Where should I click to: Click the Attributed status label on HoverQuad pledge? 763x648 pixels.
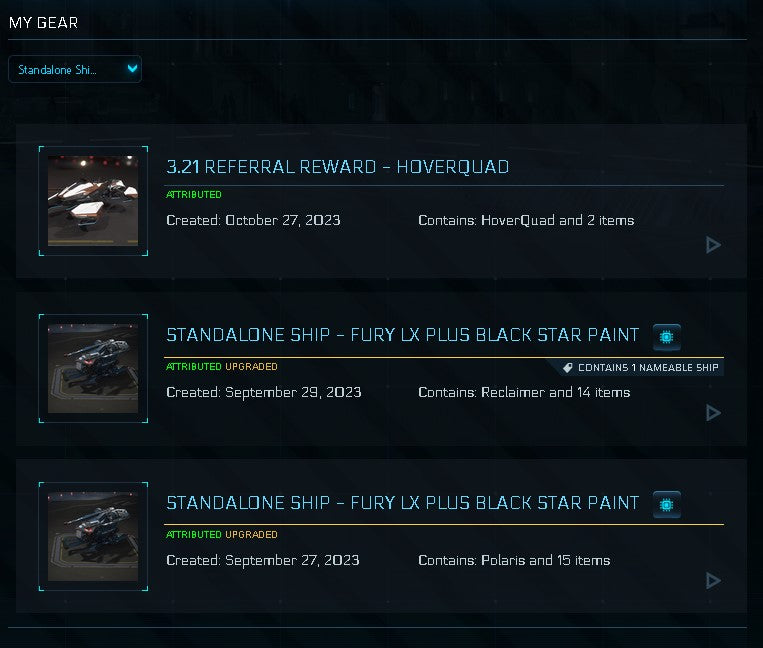point(194,195)
